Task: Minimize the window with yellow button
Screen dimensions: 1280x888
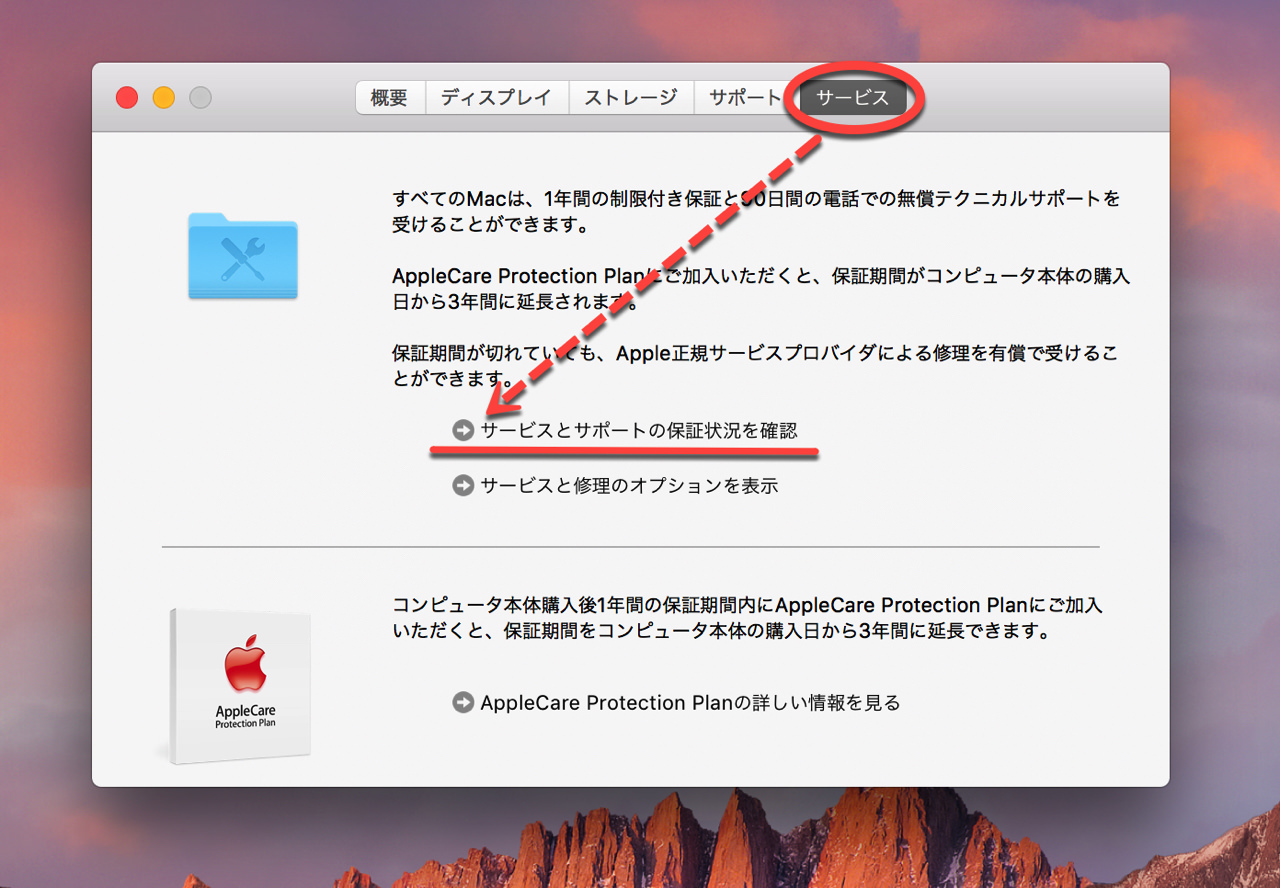Action: point(164,98)
